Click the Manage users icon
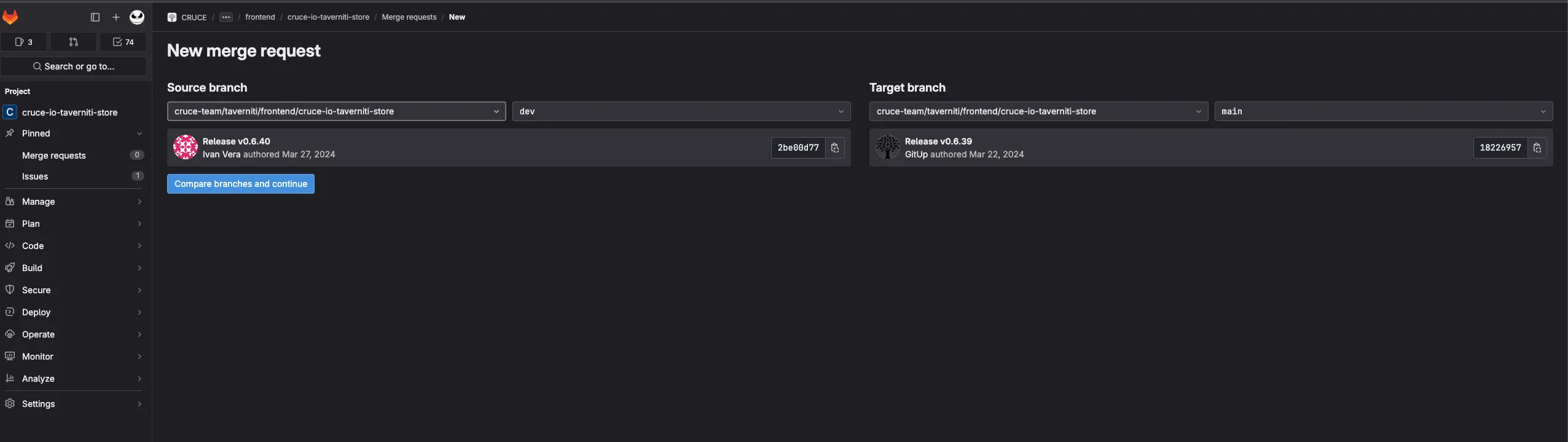The width and height of the screenshot is (1568, 442). (x=10, y=201)
